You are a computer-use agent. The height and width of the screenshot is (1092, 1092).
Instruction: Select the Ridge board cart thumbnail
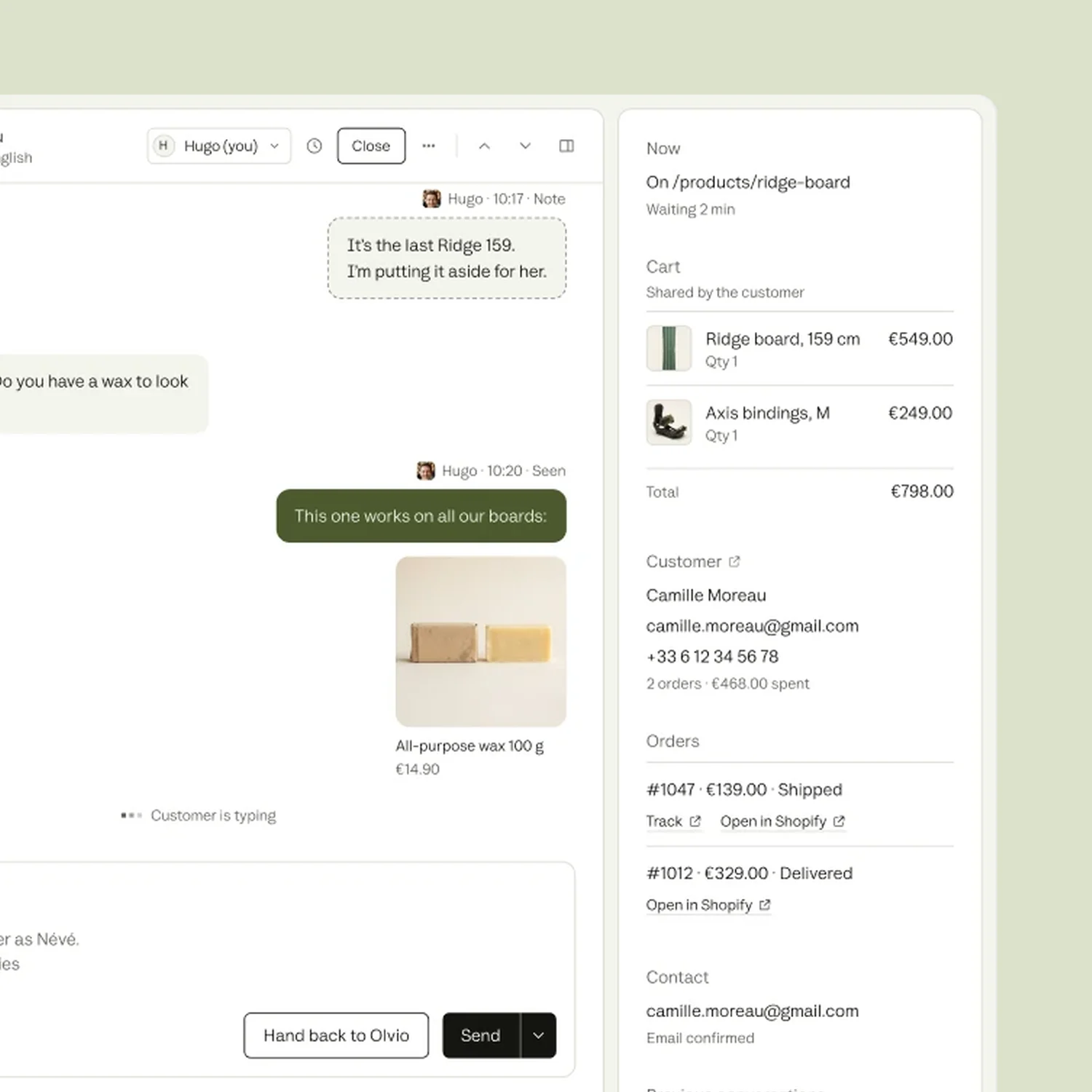coord(669,348)
